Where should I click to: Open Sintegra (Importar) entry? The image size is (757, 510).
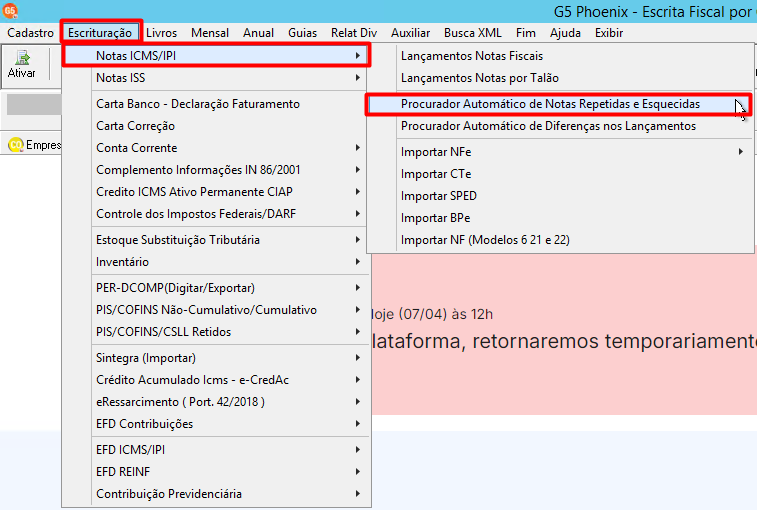point(216,358)
